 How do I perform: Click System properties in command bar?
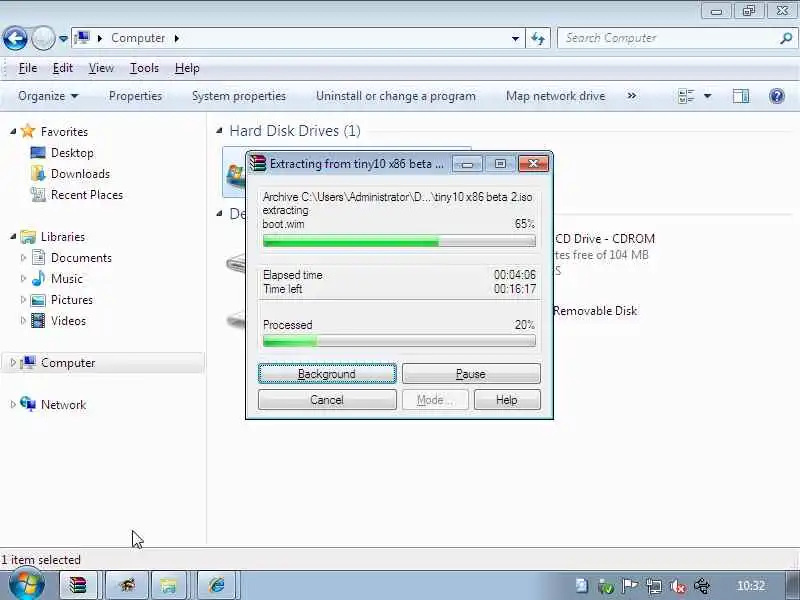coord(239,96)
